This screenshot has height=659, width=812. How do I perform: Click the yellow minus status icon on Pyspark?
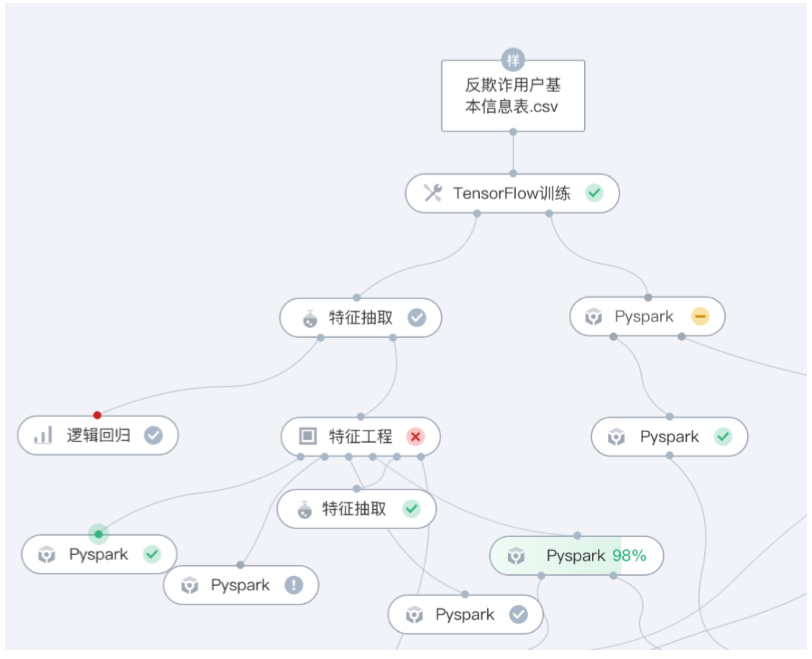pos(700,317)
